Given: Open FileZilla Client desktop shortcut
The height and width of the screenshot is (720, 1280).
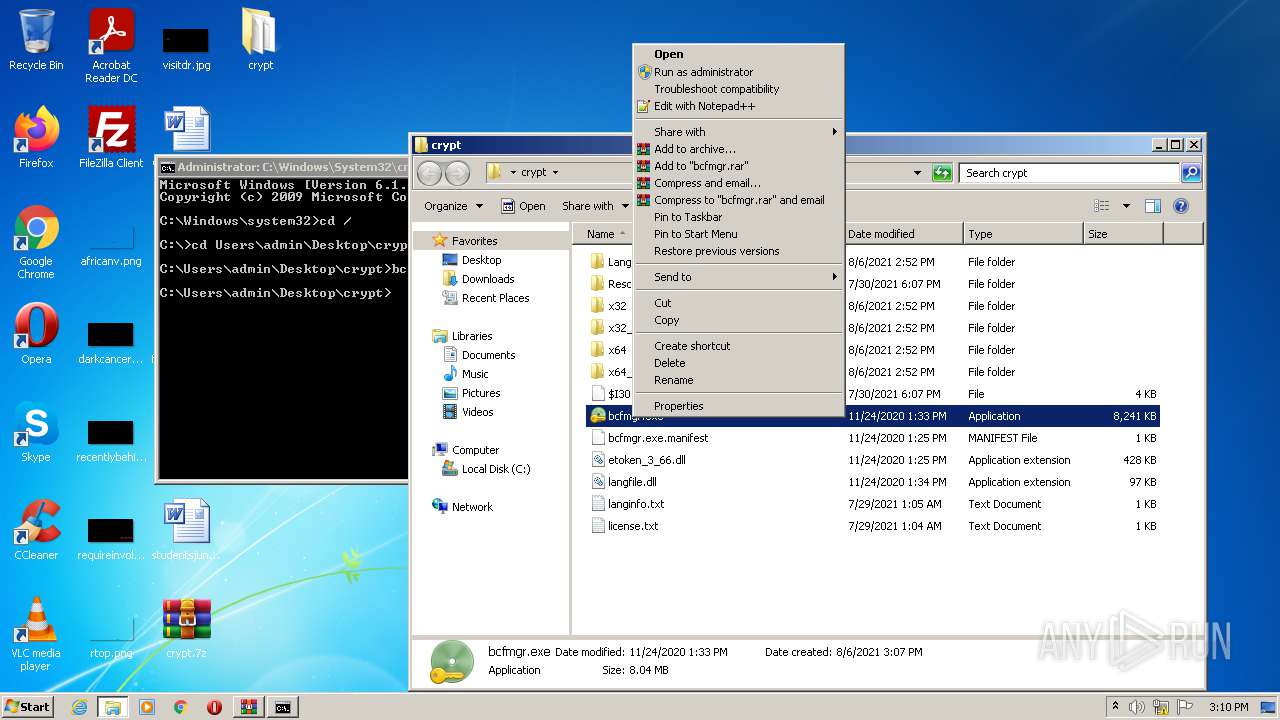Looking at the screenshot, I should [111, 138].
